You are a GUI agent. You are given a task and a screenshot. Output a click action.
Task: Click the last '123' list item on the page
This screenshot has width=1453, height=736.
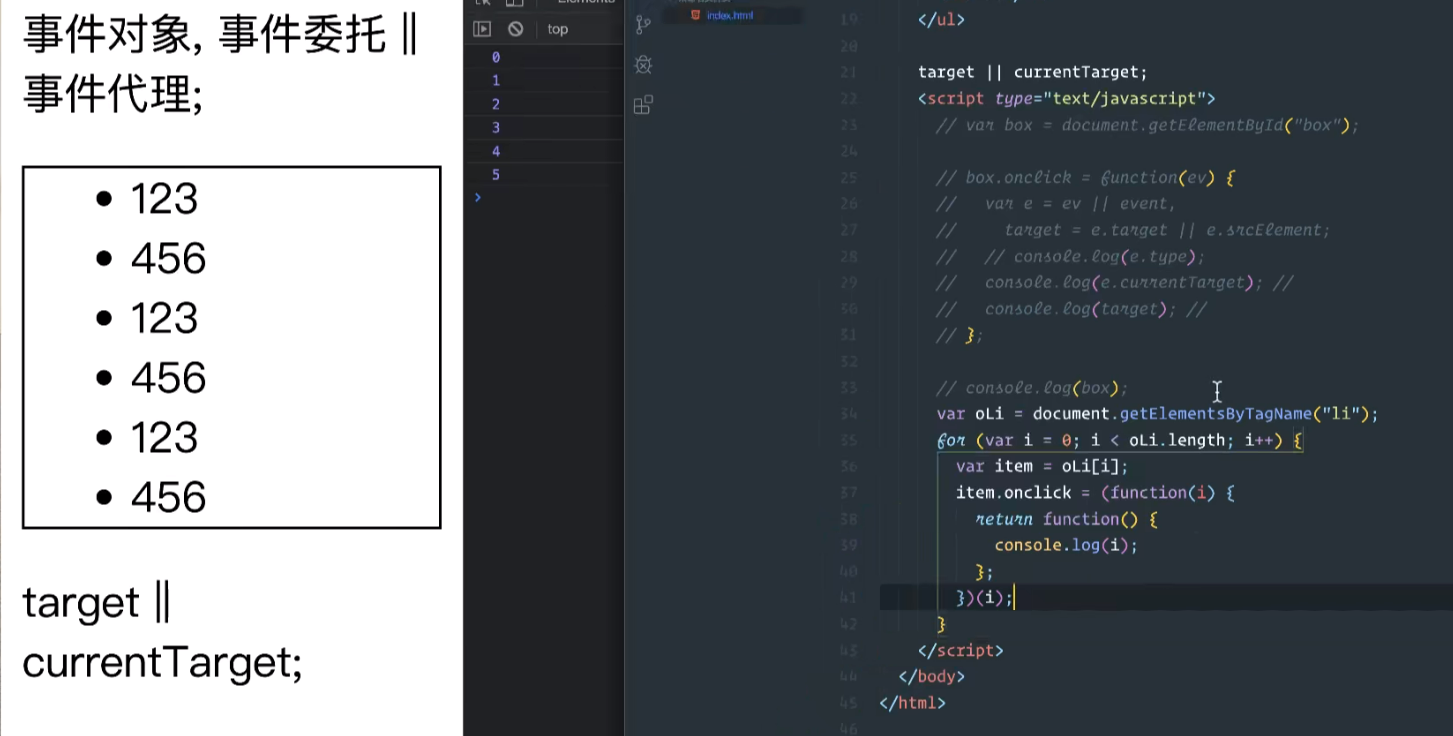[x=164, y=438]
